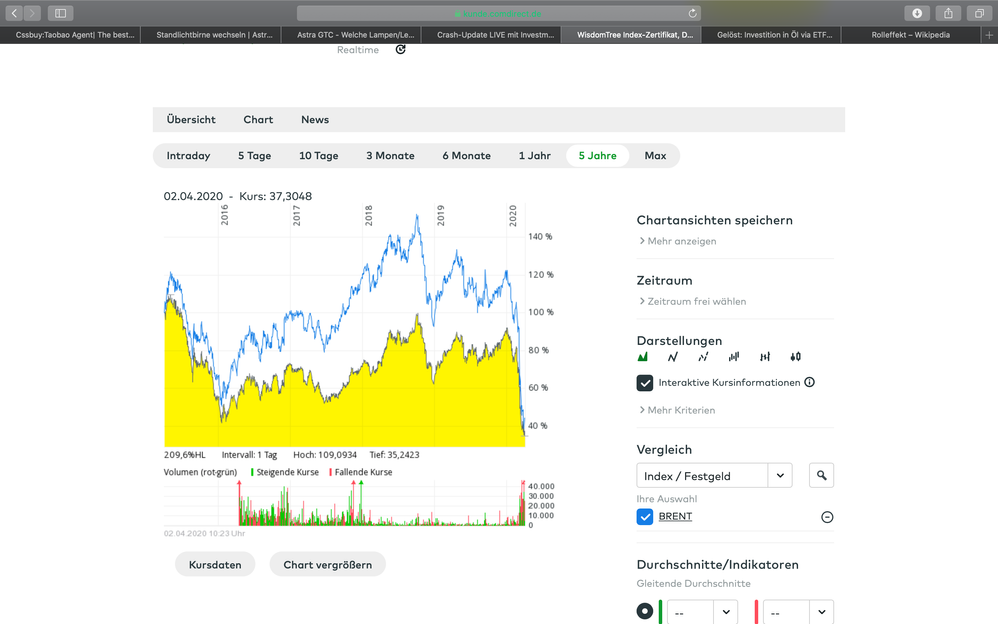This screenshot has width=998, height=624.
Task: Click the Realtime refresh icon
Action: (x=401, y=49)
